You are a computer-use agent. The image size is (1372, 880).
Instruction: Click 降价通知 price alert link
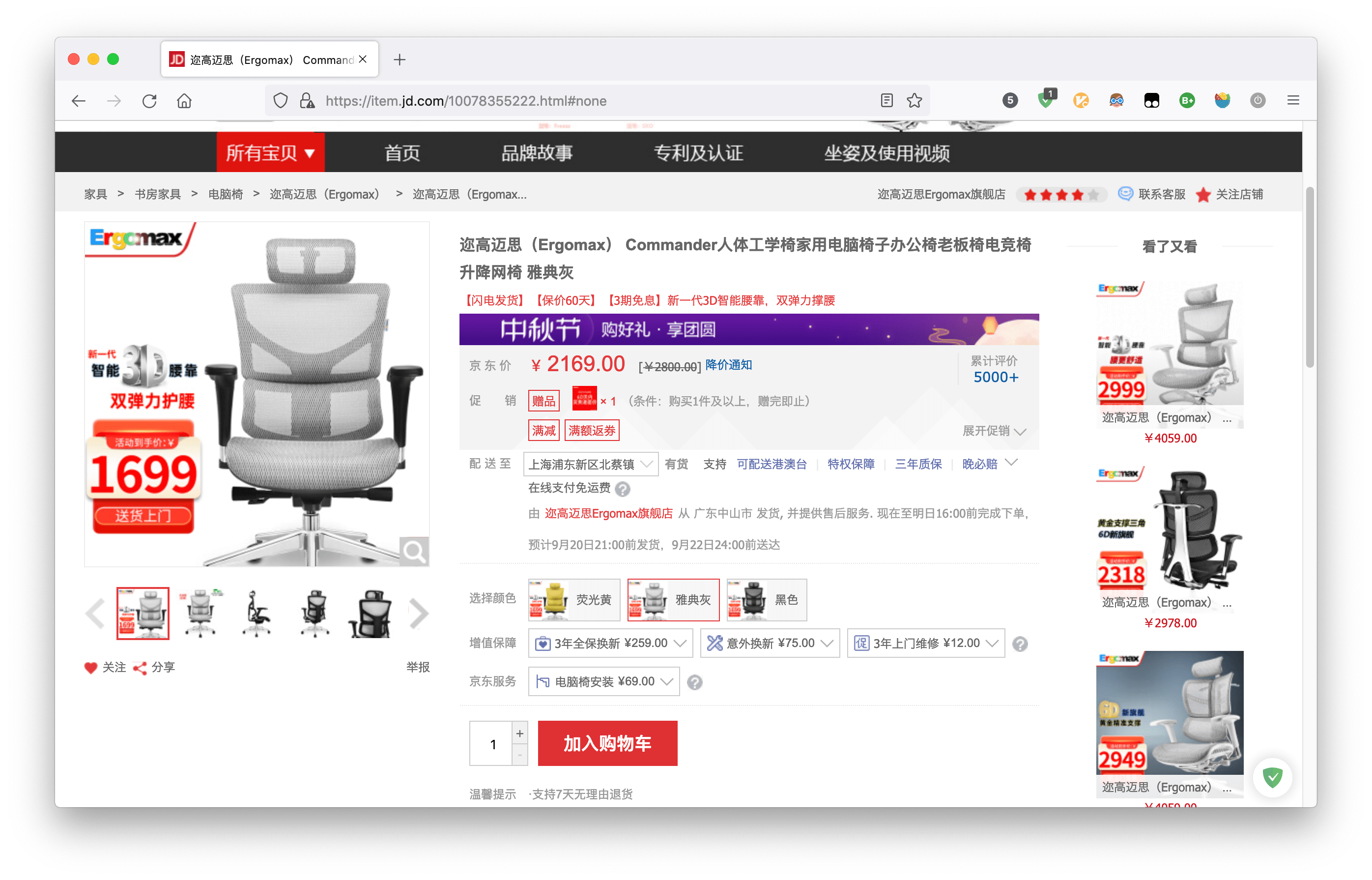click(x=729, y=365)
